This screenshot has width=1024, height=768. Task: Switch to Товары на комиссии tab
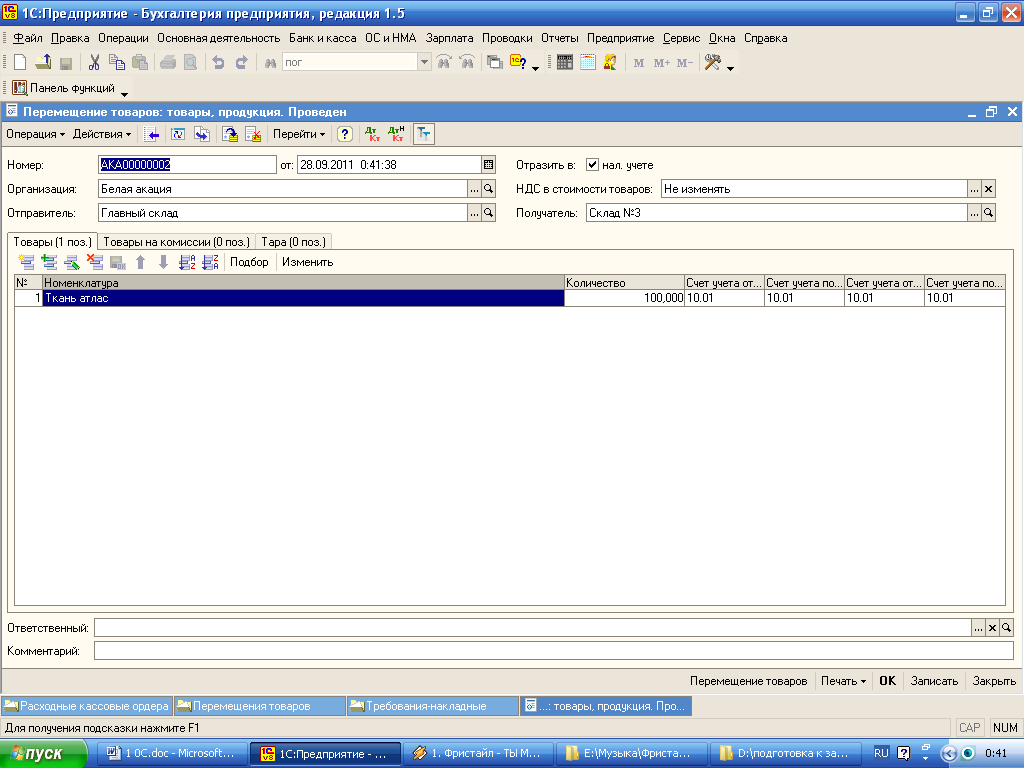pos(176,242)
